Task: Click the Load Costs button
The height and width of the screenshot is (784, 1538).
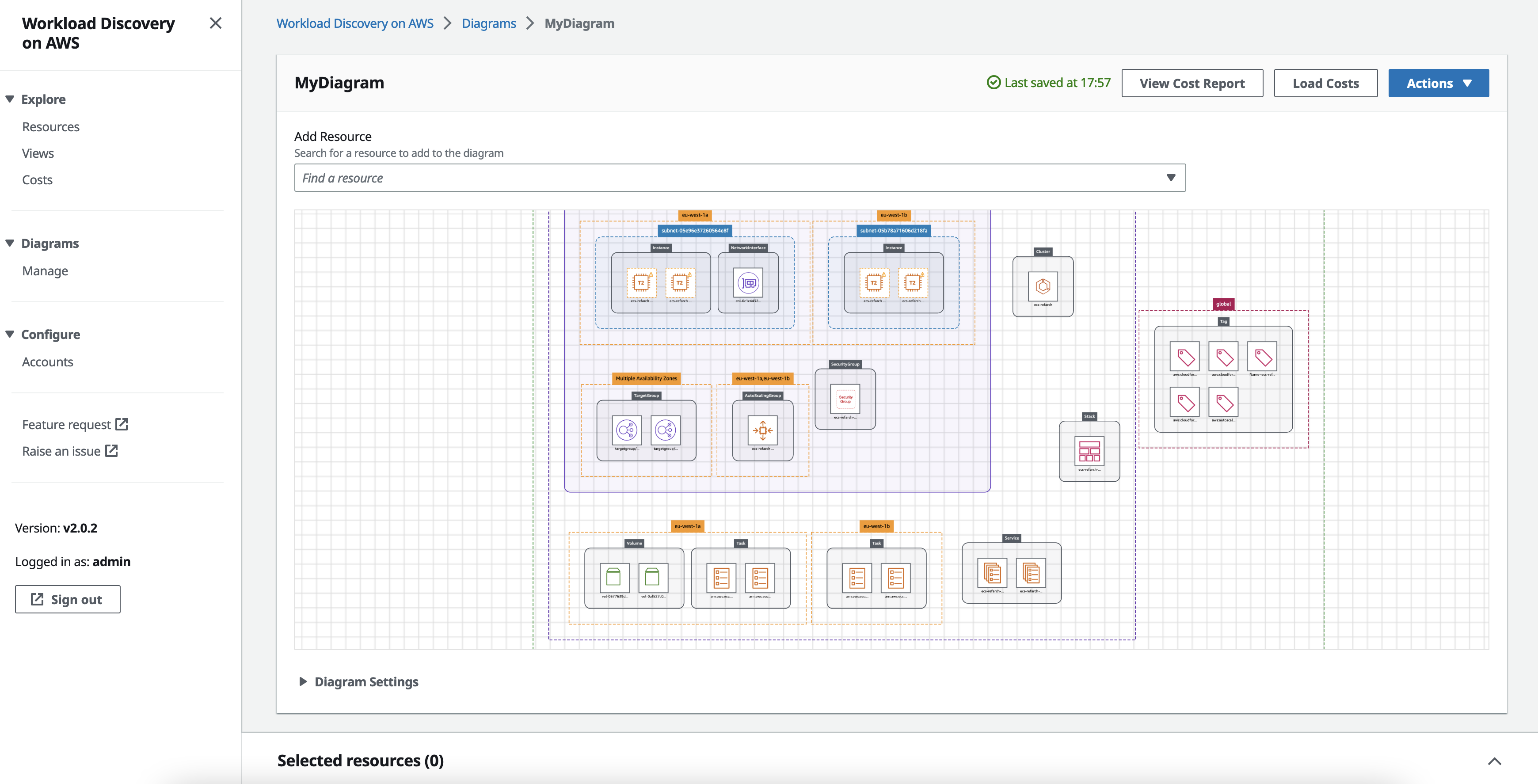Action: coord(1325,82)
